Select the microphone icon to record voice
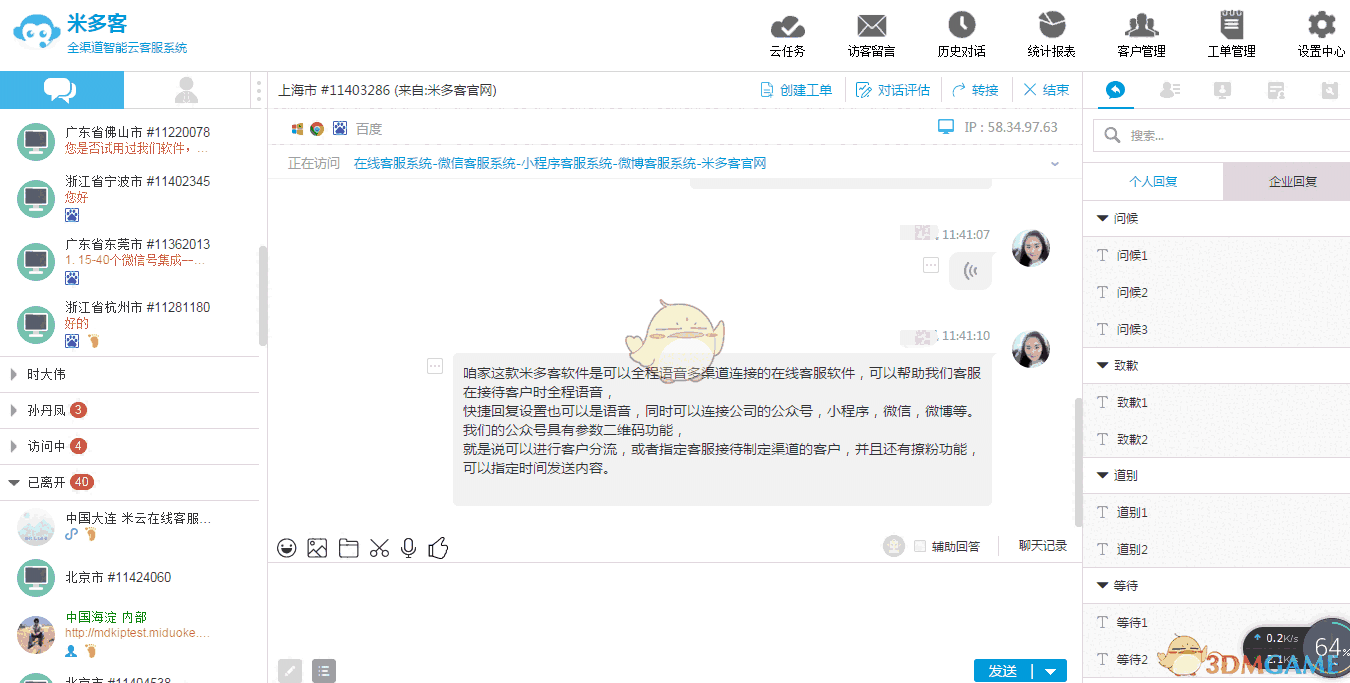The width and height of the screenshot is (1350, 683). tap(407, 547)
